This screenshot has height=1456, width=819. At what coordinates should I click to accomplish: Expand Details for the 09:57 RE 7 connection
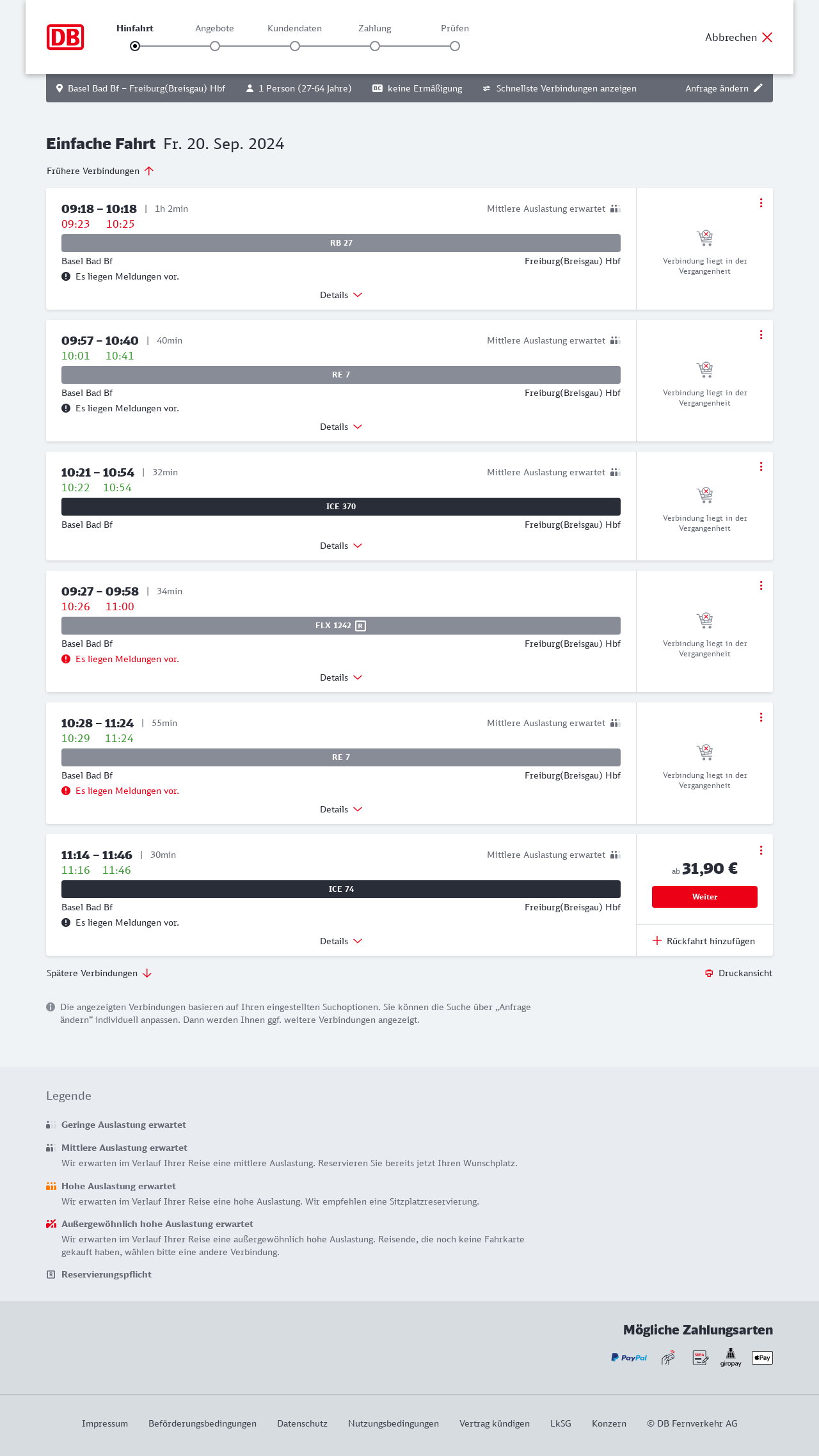[341, 427]
